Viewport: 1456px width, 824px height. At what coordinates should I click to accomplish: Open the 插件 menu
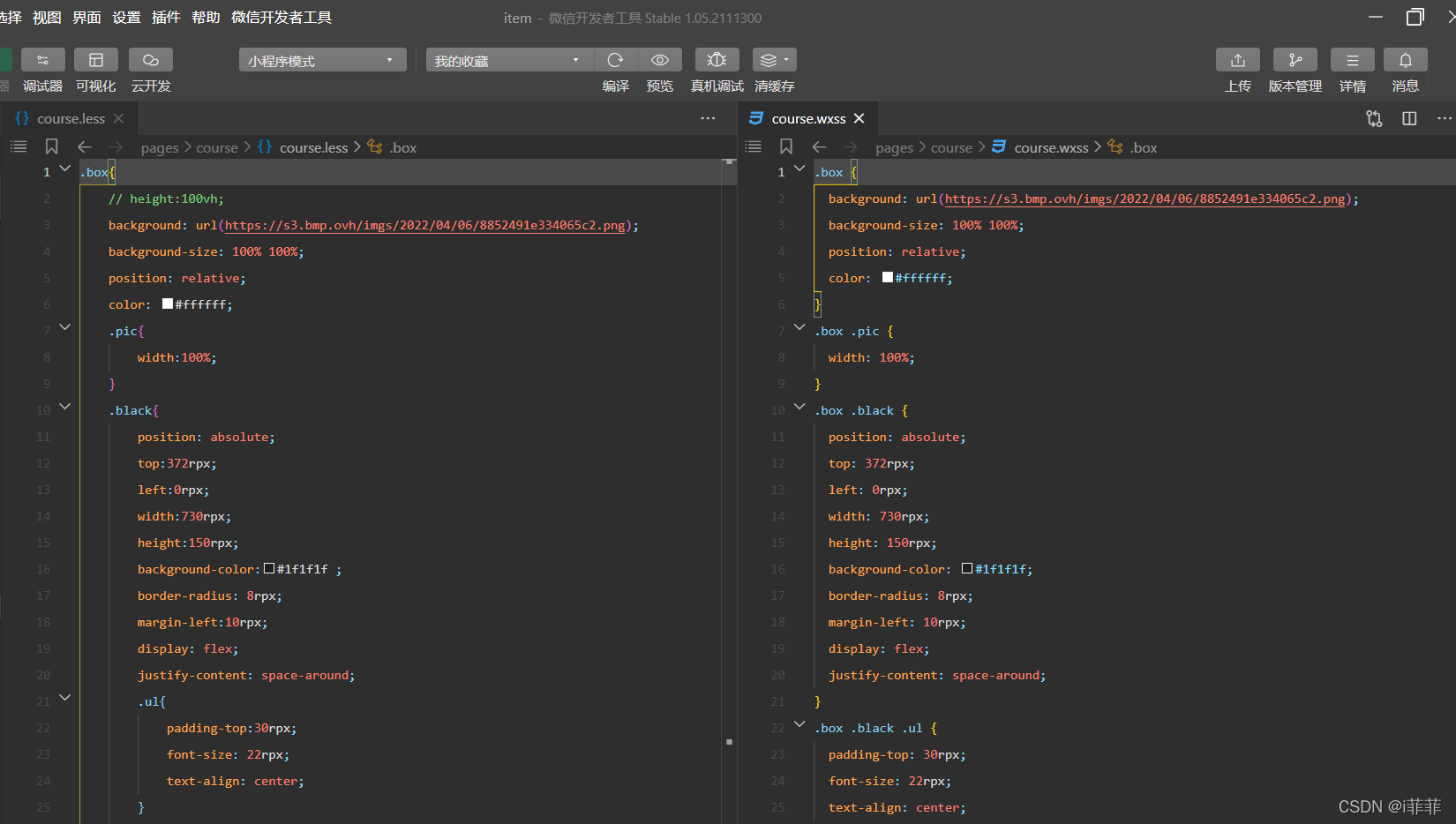pos(166,18)
